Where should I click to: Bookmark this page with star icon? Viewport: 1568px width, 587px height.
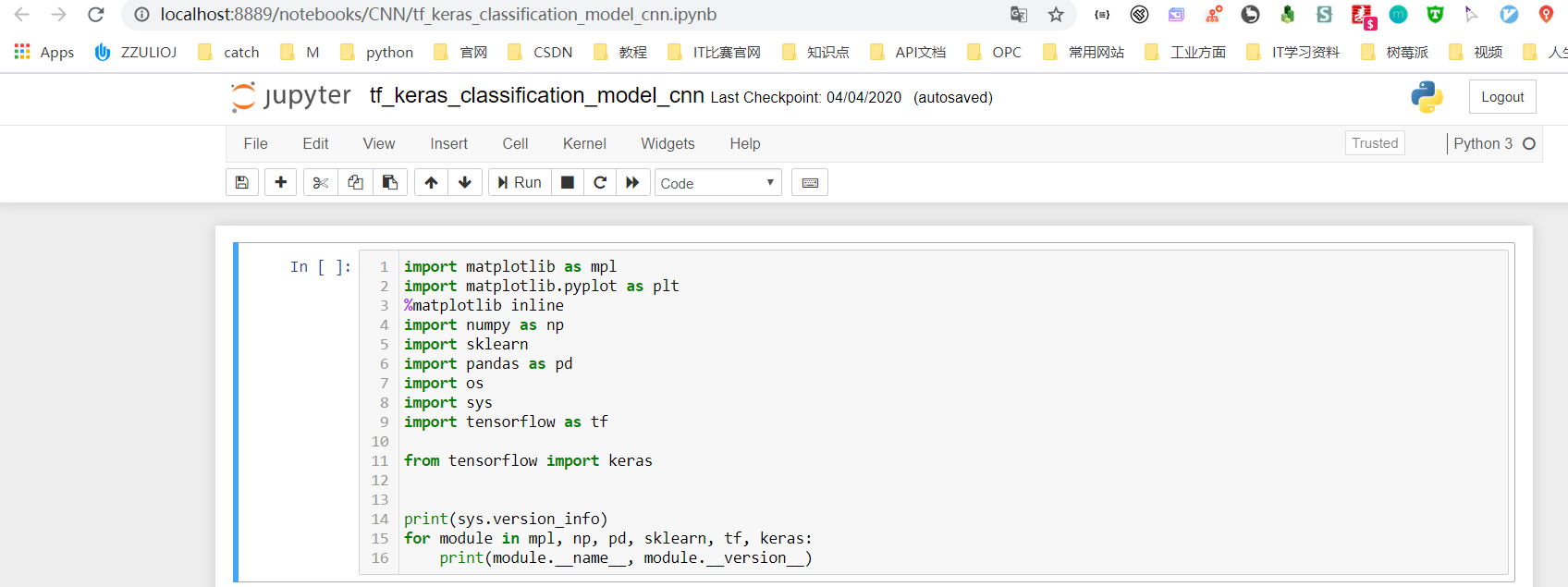pos(1056,15)
